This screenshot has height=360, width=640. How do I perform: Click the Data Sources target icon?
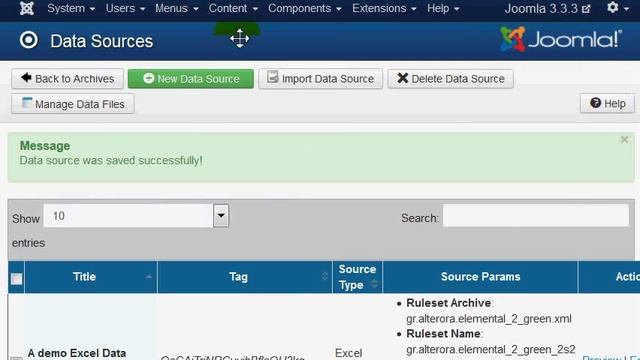(x=29, y=40)
